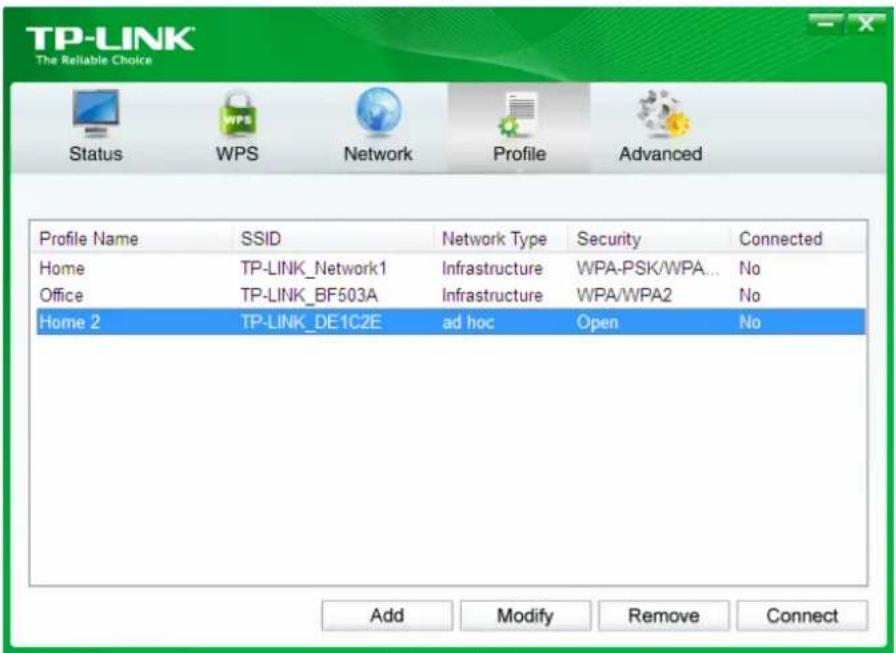Click Infrastructure in the Home row

(x=492, y=268)
